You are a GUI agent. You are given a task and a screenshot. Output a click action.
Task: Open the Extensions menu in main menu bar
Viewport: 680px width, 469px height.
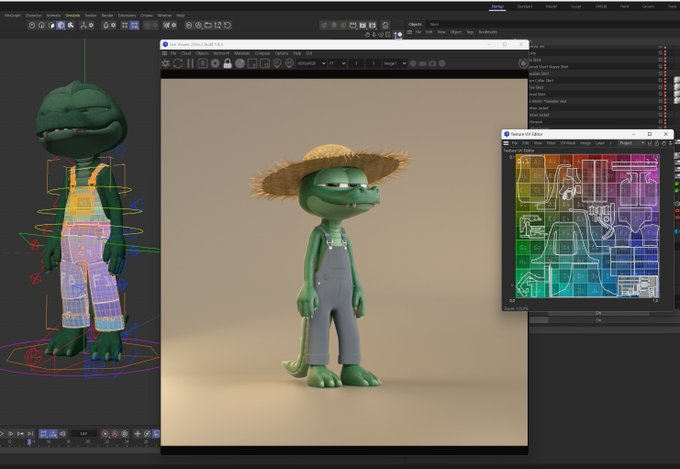coord(127,15)
